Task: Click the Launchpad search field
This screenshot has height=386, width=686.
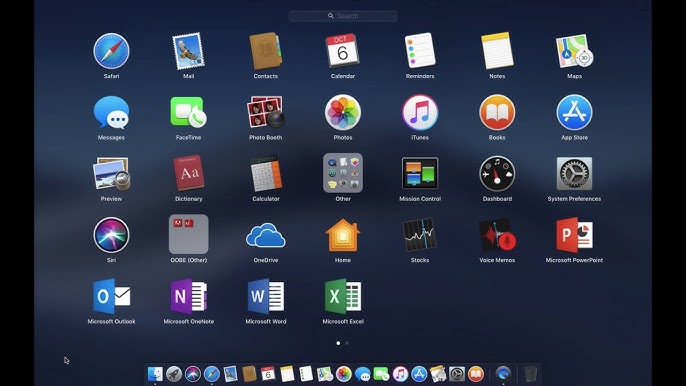Action: pyautogui.click(x=343, y=16)
